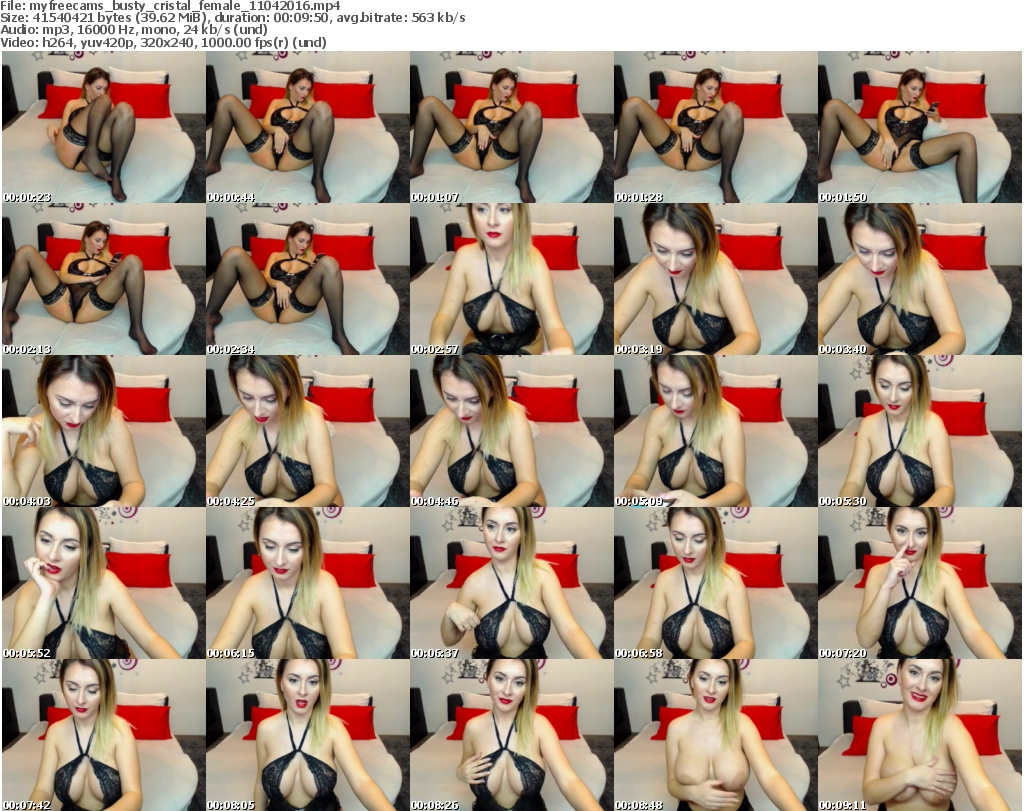Click the thumbnail timestamped 00:00:23
The image size is (1024, 811).
pyautogui.click(x=103, y=128)
